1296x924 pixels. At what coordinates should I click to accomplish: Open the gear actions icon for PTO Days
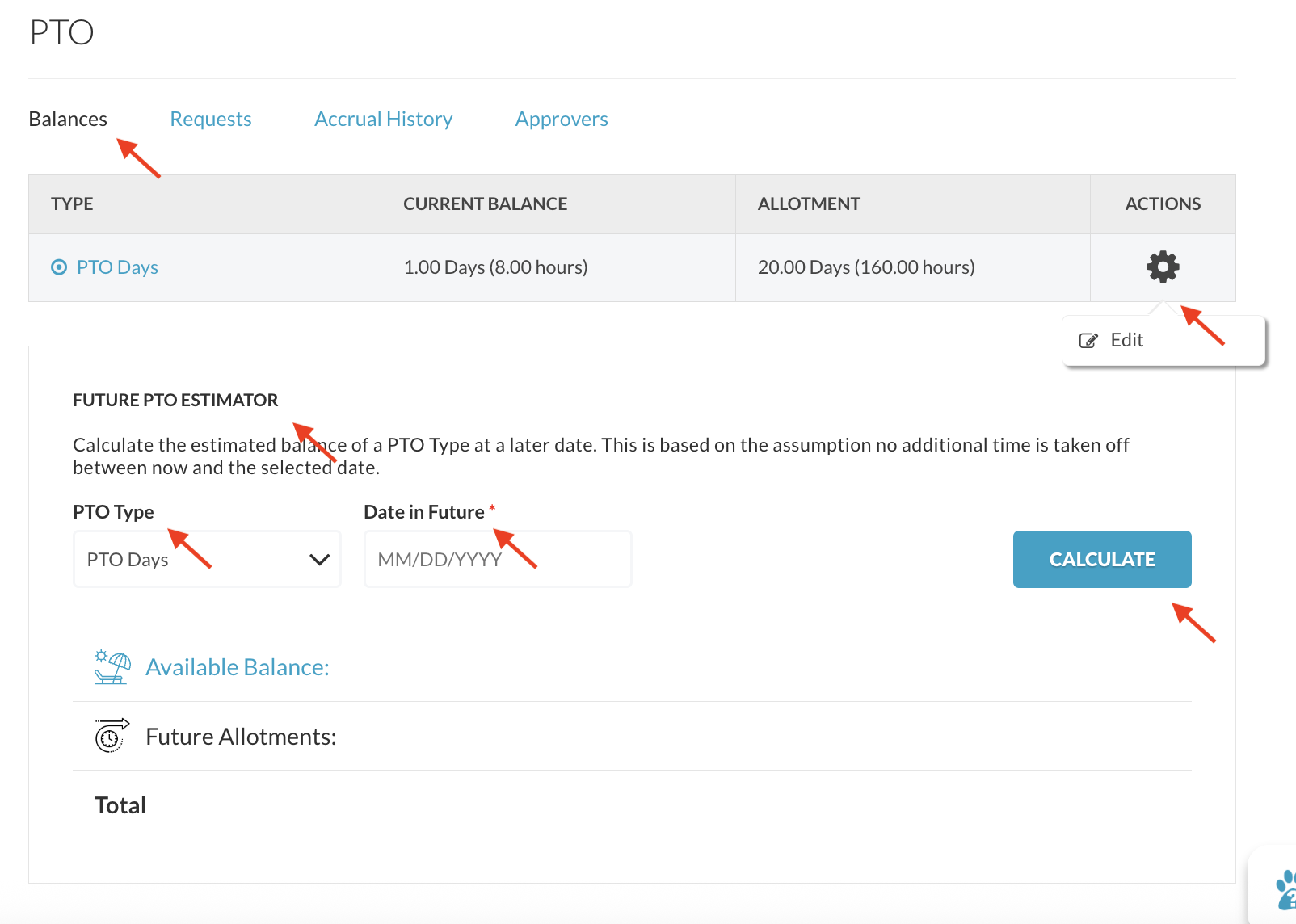pos(1163,267)
